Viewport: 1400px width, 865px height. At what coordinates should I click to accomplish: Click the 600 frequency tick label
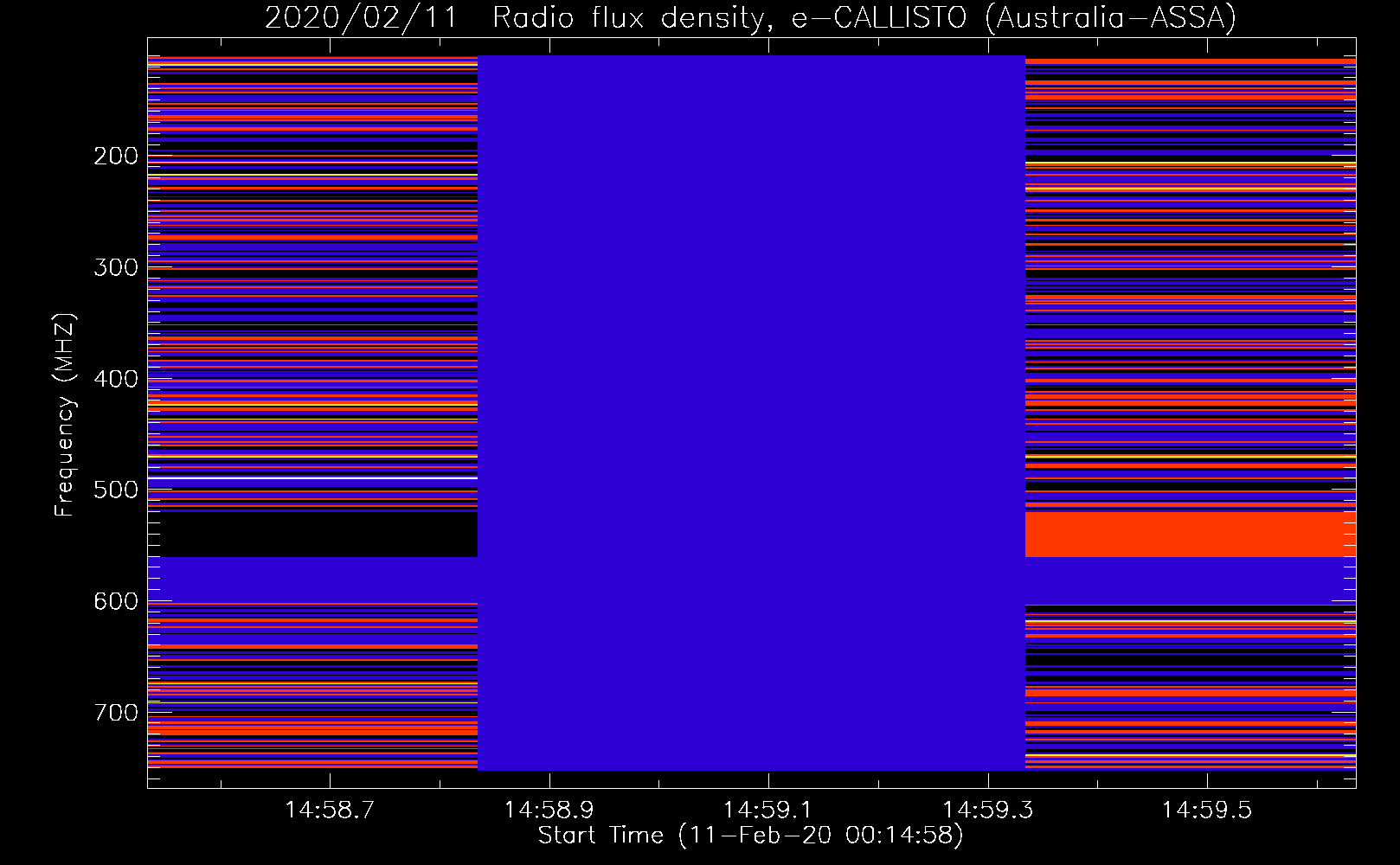[116, 601]
